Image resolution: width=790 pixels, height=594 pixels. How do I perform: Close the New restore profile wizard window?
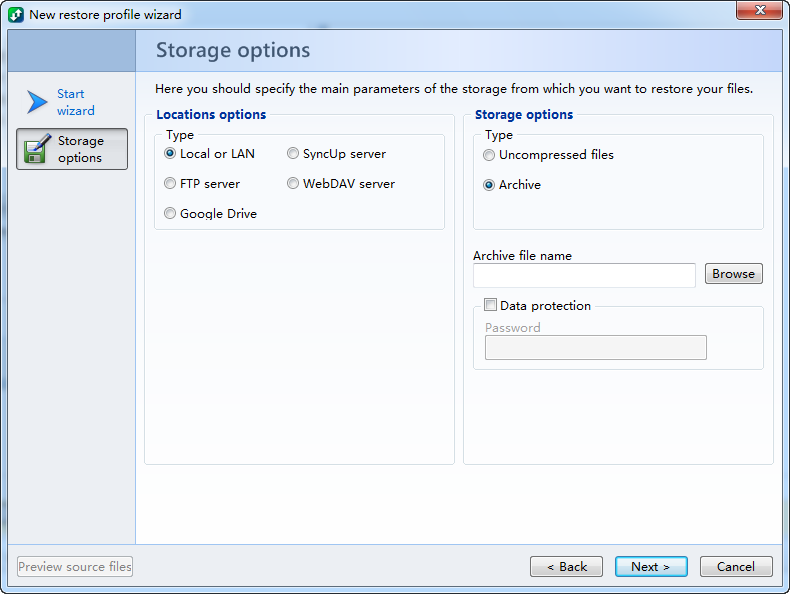click(x=759, y=11)
